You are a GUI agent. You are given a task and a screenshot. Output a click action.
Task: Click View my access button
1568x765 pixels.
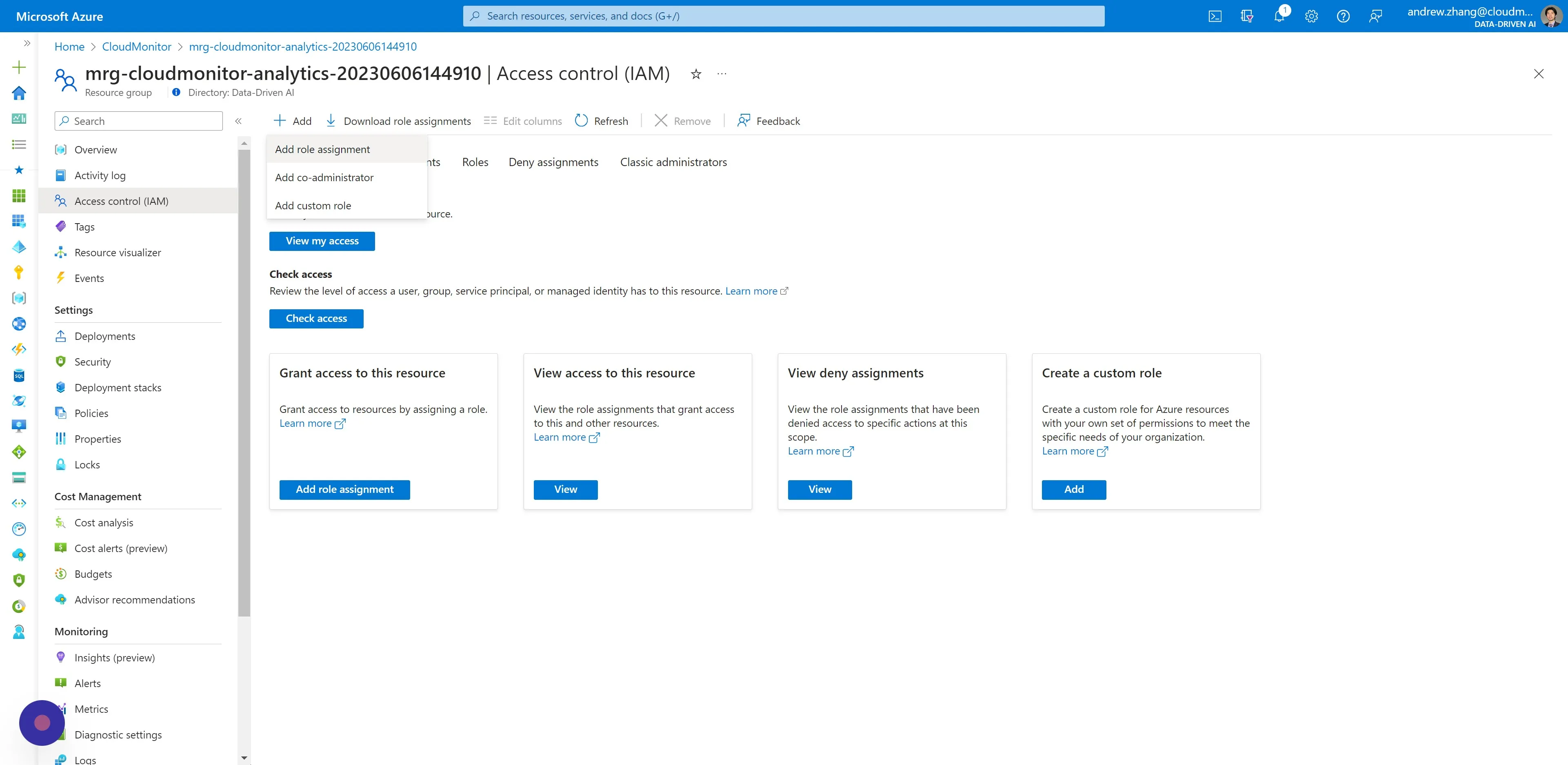[x=322, y=241]
